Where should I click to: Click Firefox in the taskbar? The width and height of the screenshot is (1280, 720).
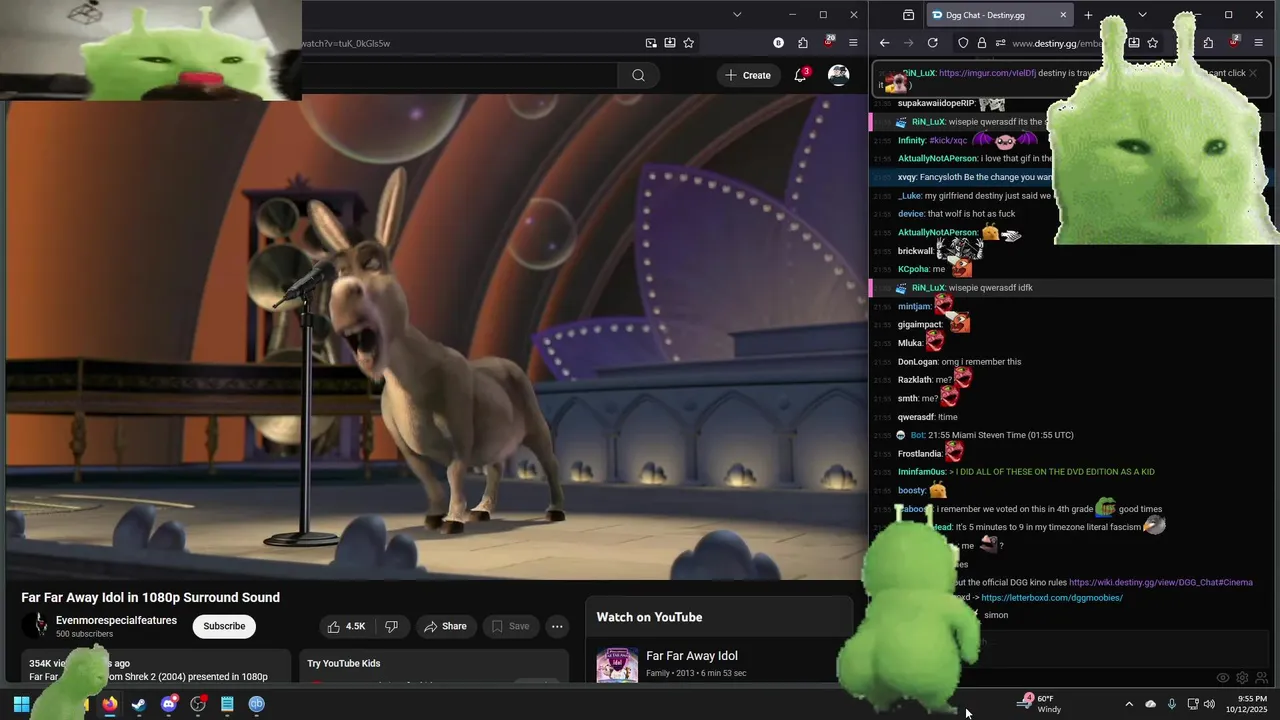[110, 704]
